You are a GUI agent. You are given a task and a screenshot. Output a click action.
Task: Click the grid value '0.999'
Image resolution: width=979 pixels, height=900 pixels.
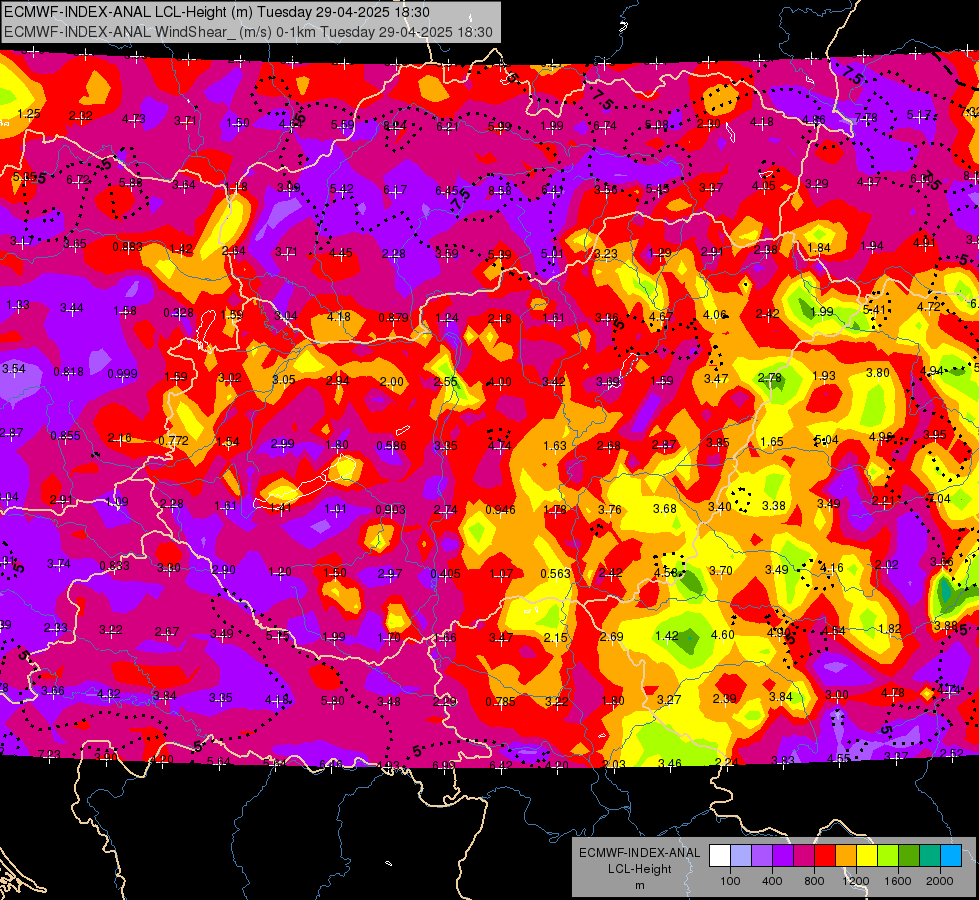[122, 374]
